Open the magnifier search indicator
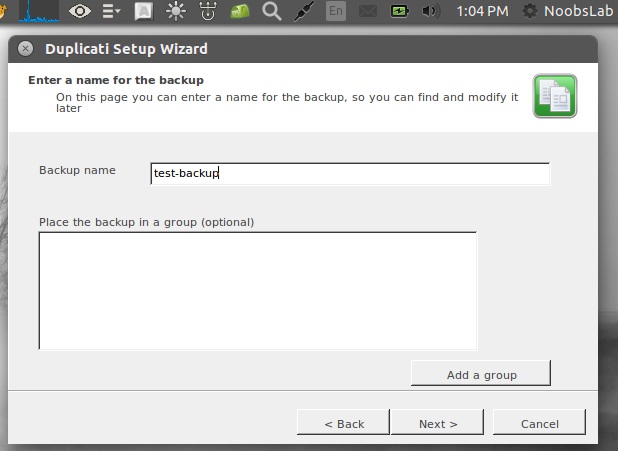618x451 pixels. [272, 11]
